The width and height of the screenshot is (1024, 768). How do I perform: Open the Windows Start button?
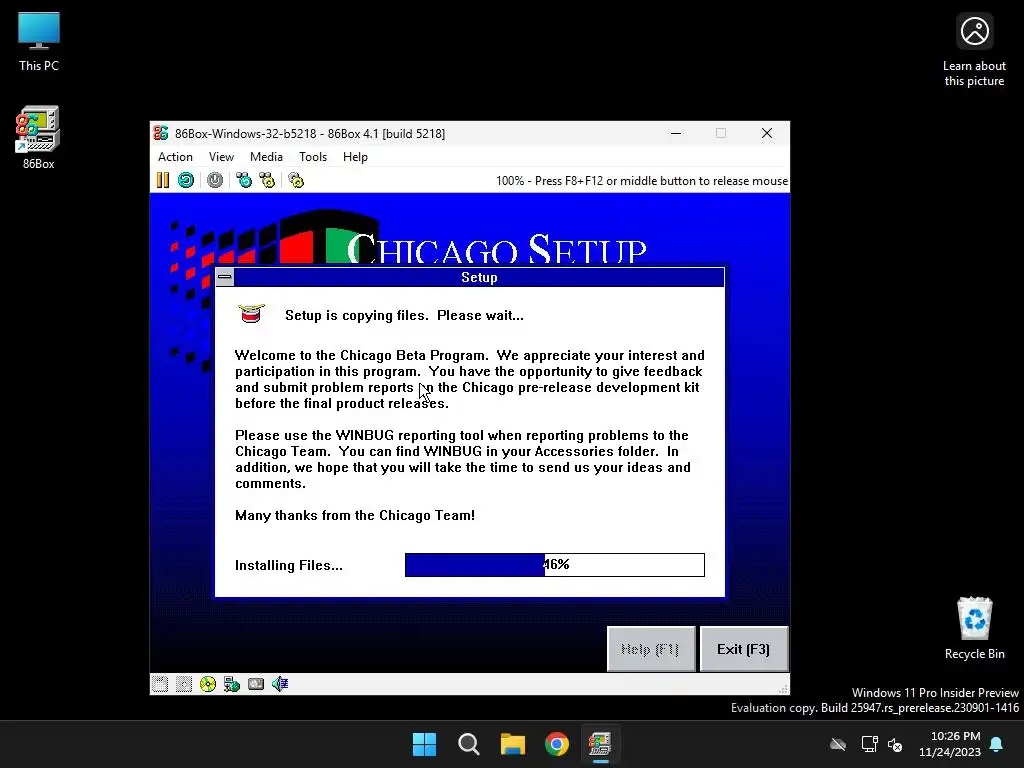(424, 744)
